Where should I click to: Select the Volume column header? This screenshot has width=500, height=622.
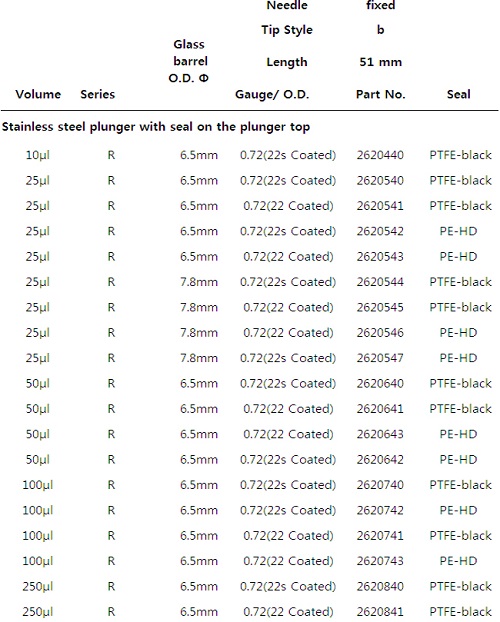pos(38,94)
